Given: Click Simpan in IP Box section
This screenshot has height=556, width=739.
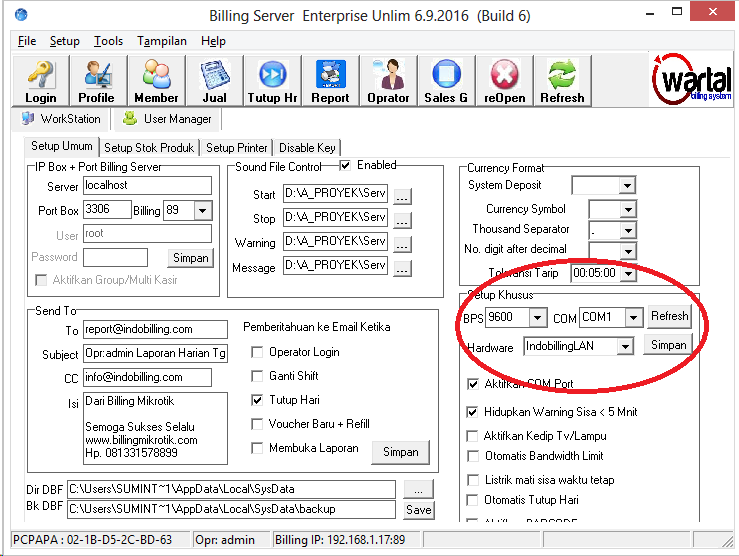Looking at the screenshot, I should pyautogui.click(x=190, y=258).
